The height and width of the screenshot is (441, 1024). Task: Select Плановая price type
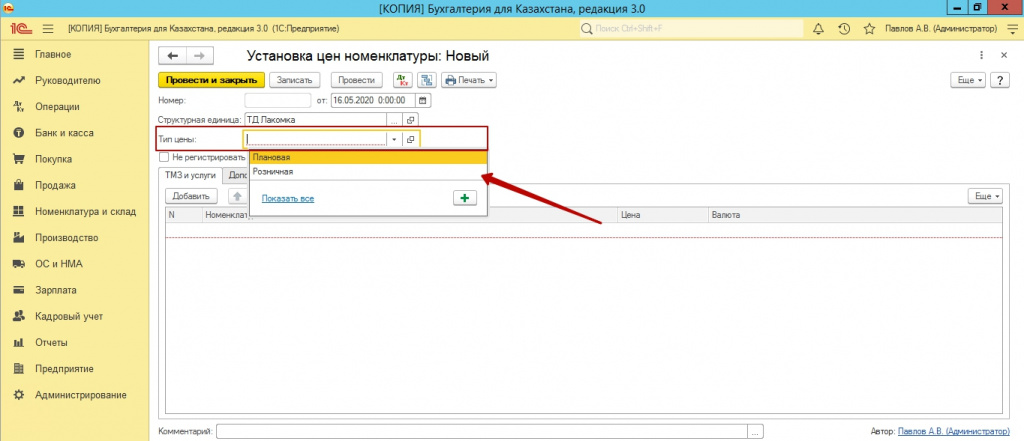[368, 157]
